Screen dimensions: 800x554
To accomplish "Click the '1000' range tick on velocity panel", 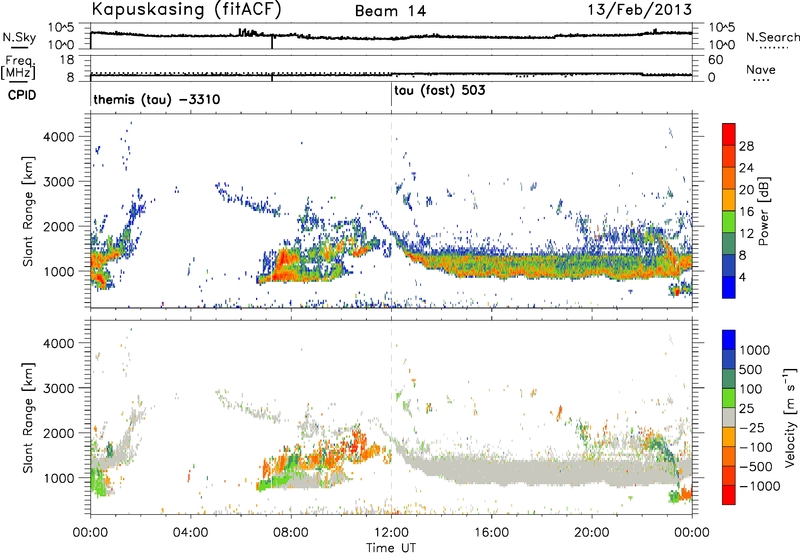I will [x=59, y=477].
